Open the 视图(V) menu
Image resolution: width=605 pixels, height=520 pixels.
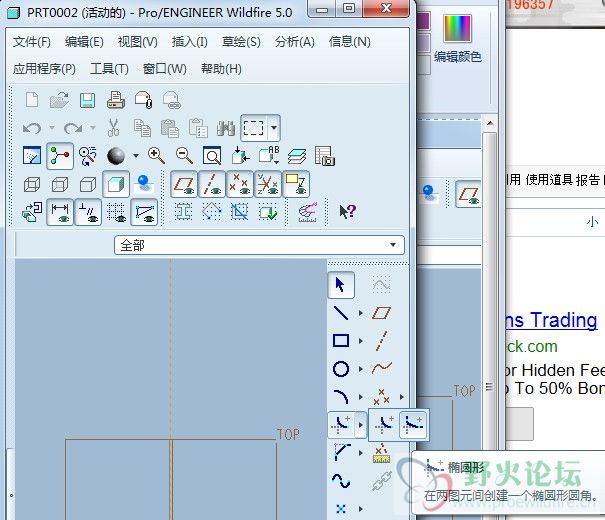click(x=138, y=42)
